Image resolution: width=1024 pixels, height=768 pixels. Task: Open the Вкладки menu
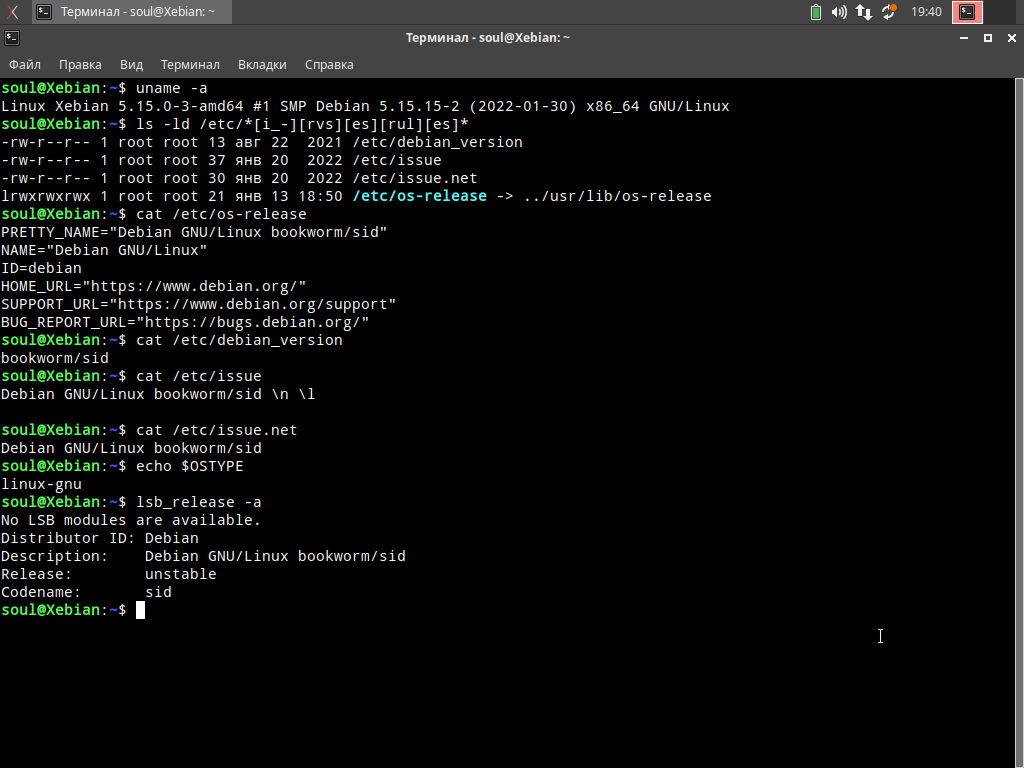coord(262,65)
